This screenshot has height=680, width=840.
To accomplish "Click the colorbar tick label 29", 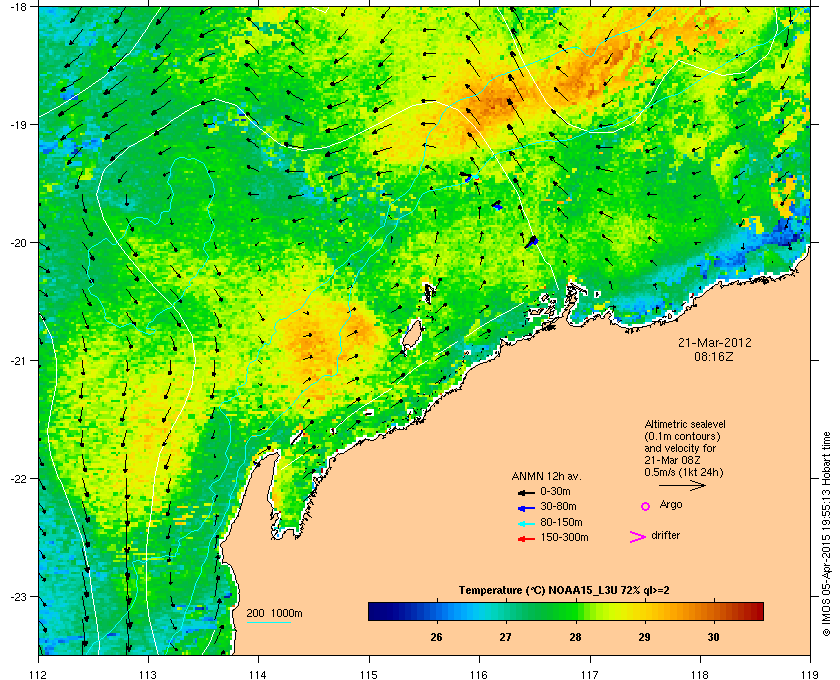I will 644,637.
